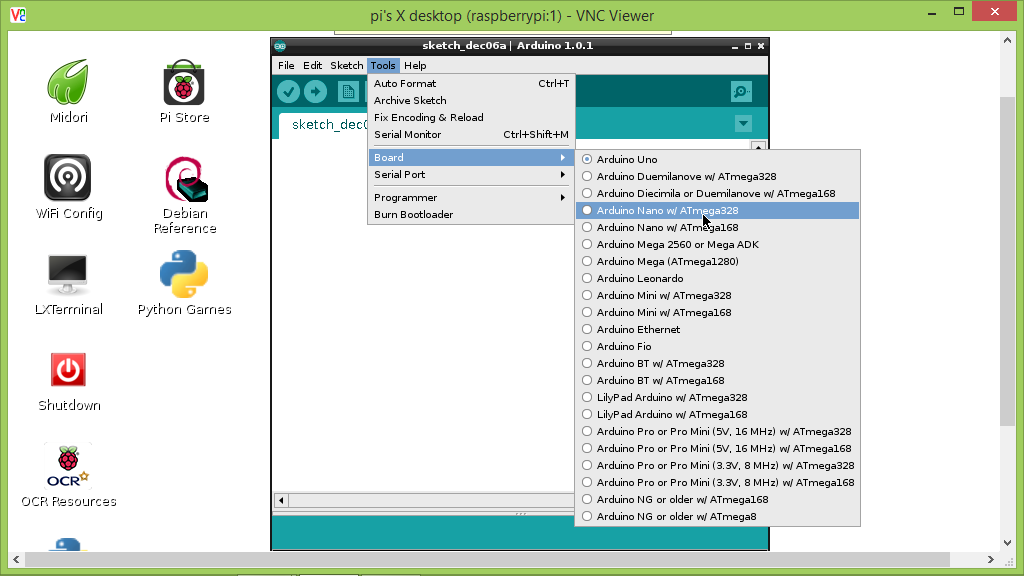Click the Arduino logo in window title bar
Screen dimensions: 1024x576
pyautogui.click(x=280, y=46)
